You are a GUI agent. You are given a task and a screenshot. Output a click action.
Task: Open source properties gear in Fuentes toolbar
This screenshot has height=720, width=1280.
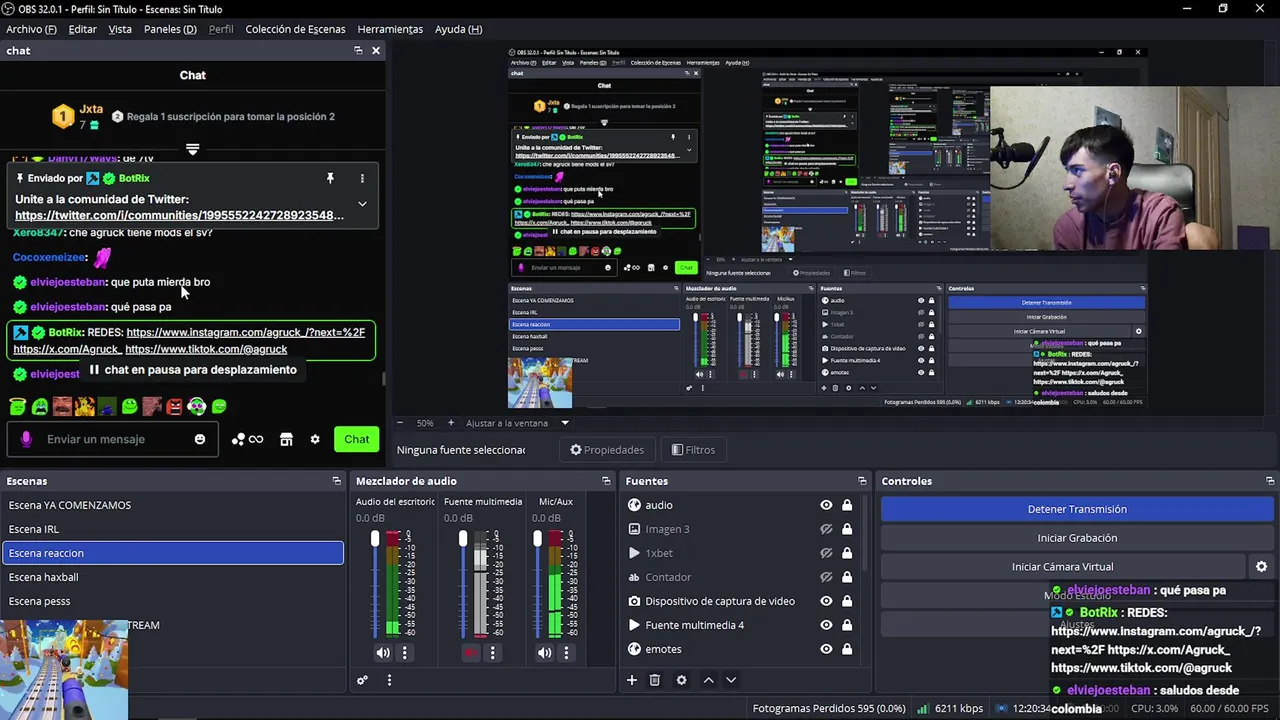click(682, 680)
